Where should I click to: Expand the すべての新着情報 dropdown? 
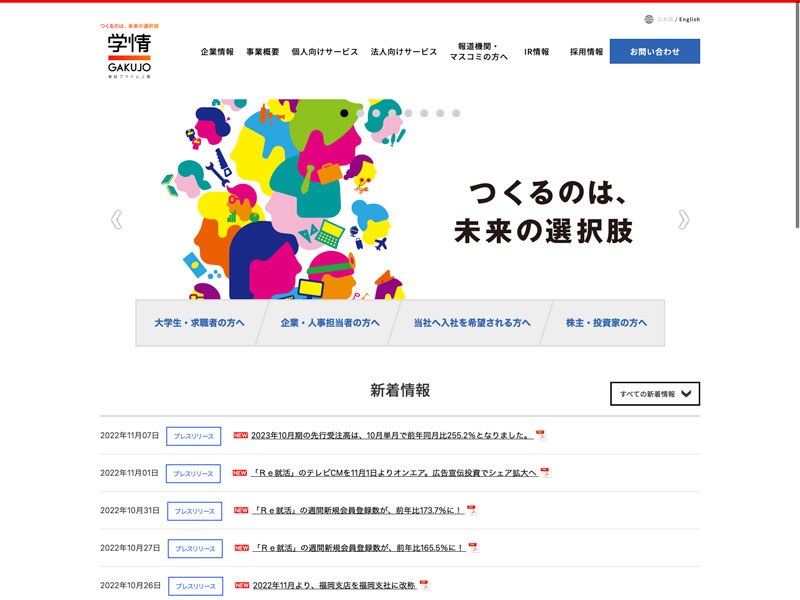pos(655,394)
